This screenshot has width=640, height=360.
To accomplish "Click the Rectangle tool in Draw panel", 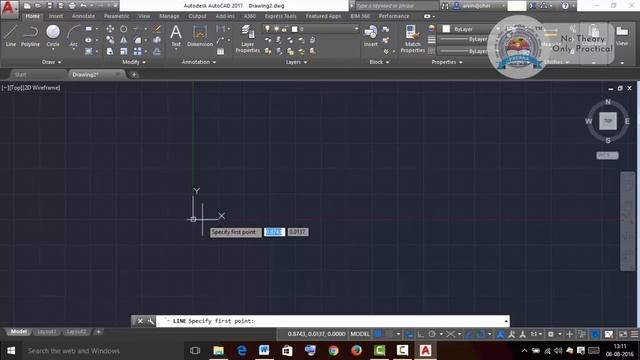I will pos(89,29).
